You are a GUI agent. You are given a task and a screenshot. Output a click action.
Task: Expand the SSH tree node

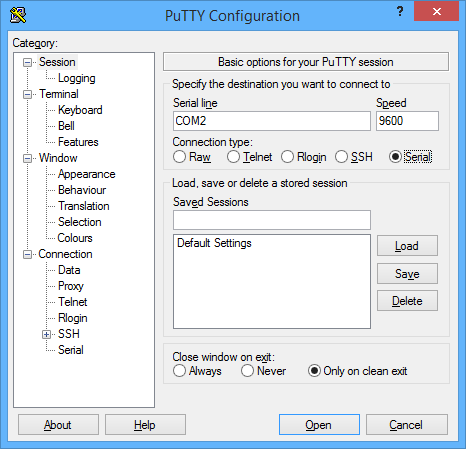pyautogui.click(x=47, y=334)
